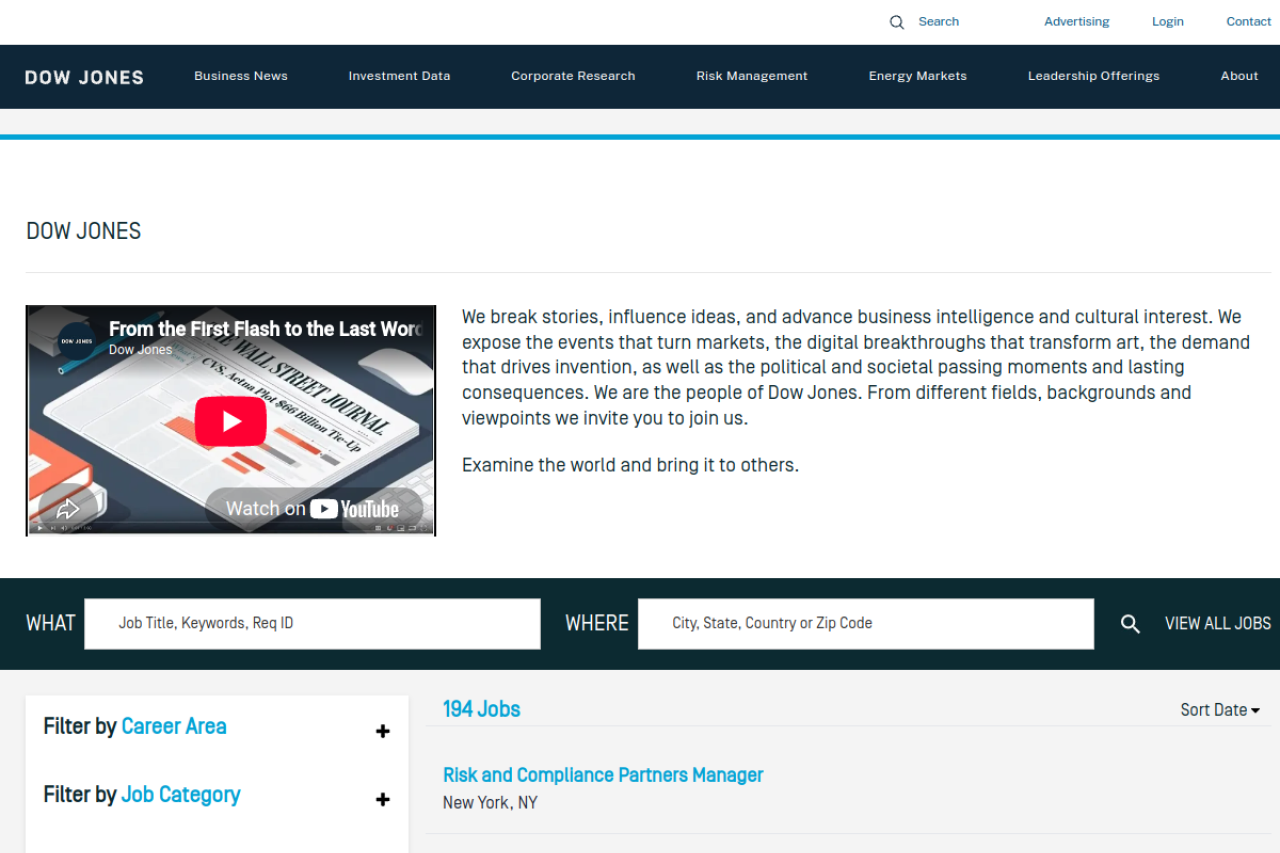
Task: Click VIEW ALL JOBS
Action: 1218,623
